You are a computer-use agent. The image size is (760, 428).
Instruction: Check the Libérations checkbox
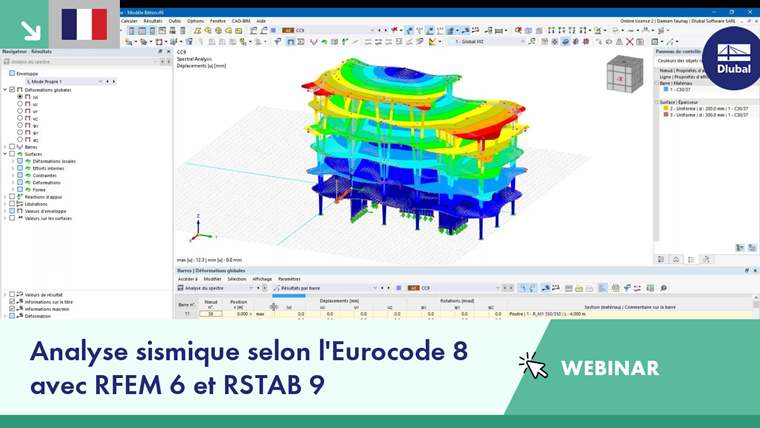[x=12, y=204]
